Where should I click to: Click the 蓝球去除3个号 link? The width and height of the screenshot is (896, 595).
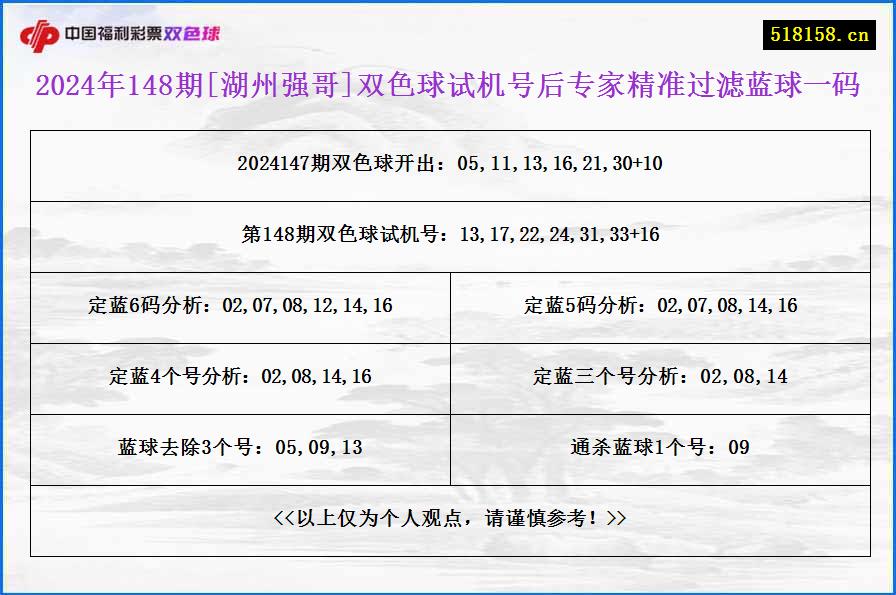pos(240,448)
